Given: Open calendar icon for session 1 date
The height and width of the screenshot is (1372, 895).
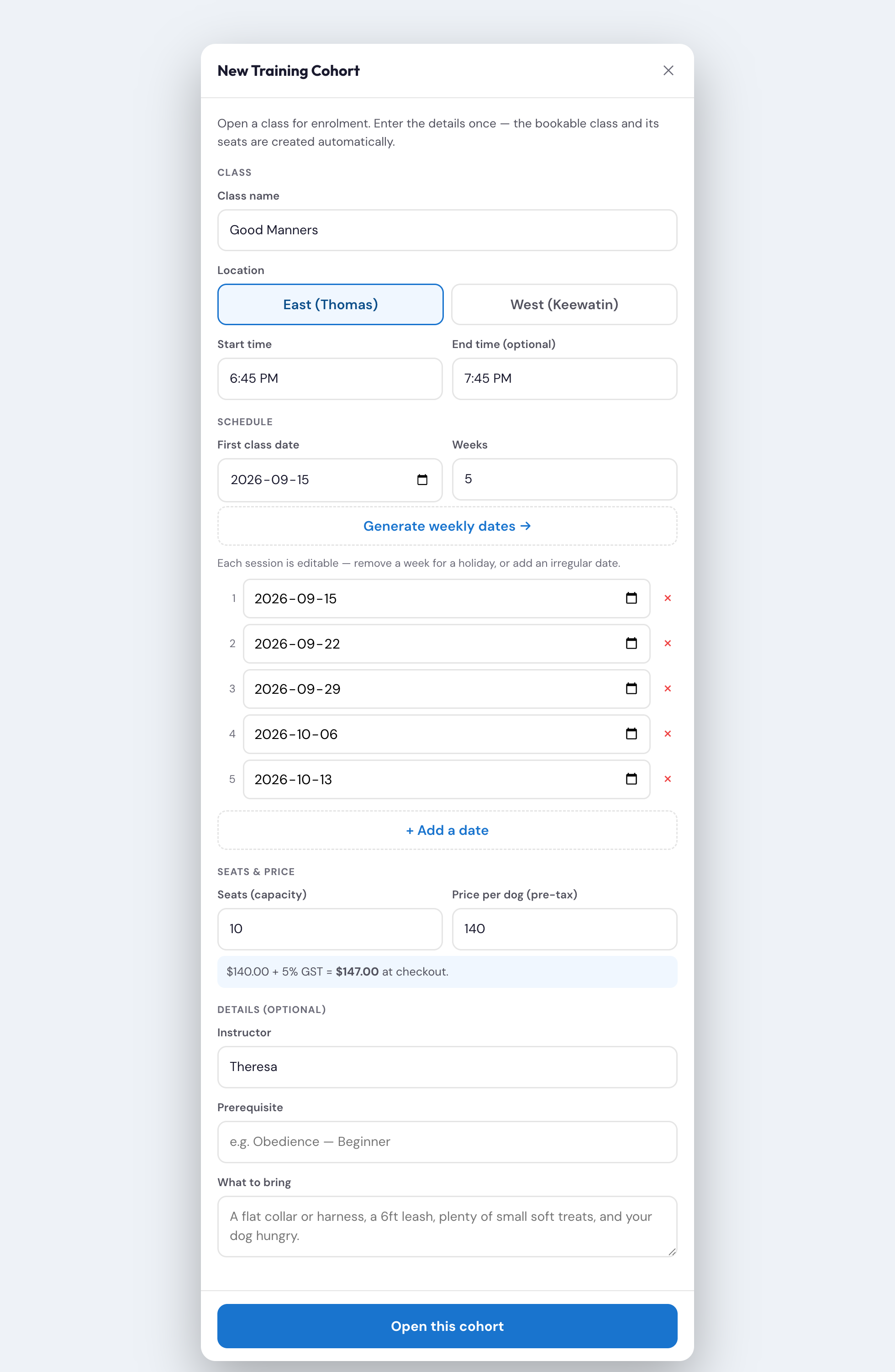Looking at the screenshot, I should pos(631,598).
